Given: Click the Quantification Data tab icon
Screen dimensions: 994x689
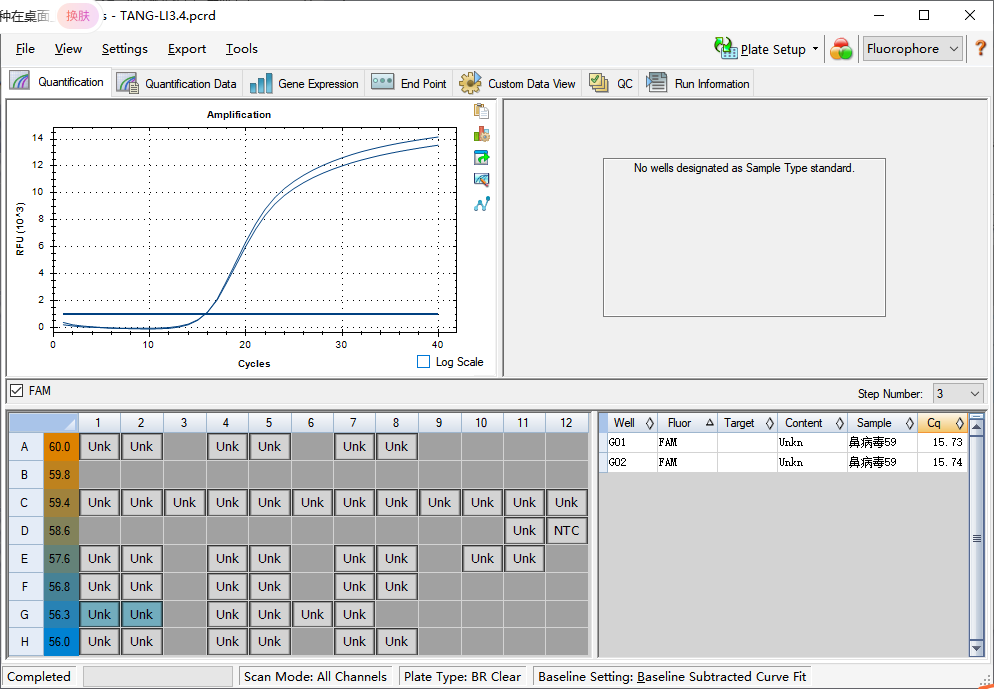Looking at the screenshot, I should tap(128, 83).
